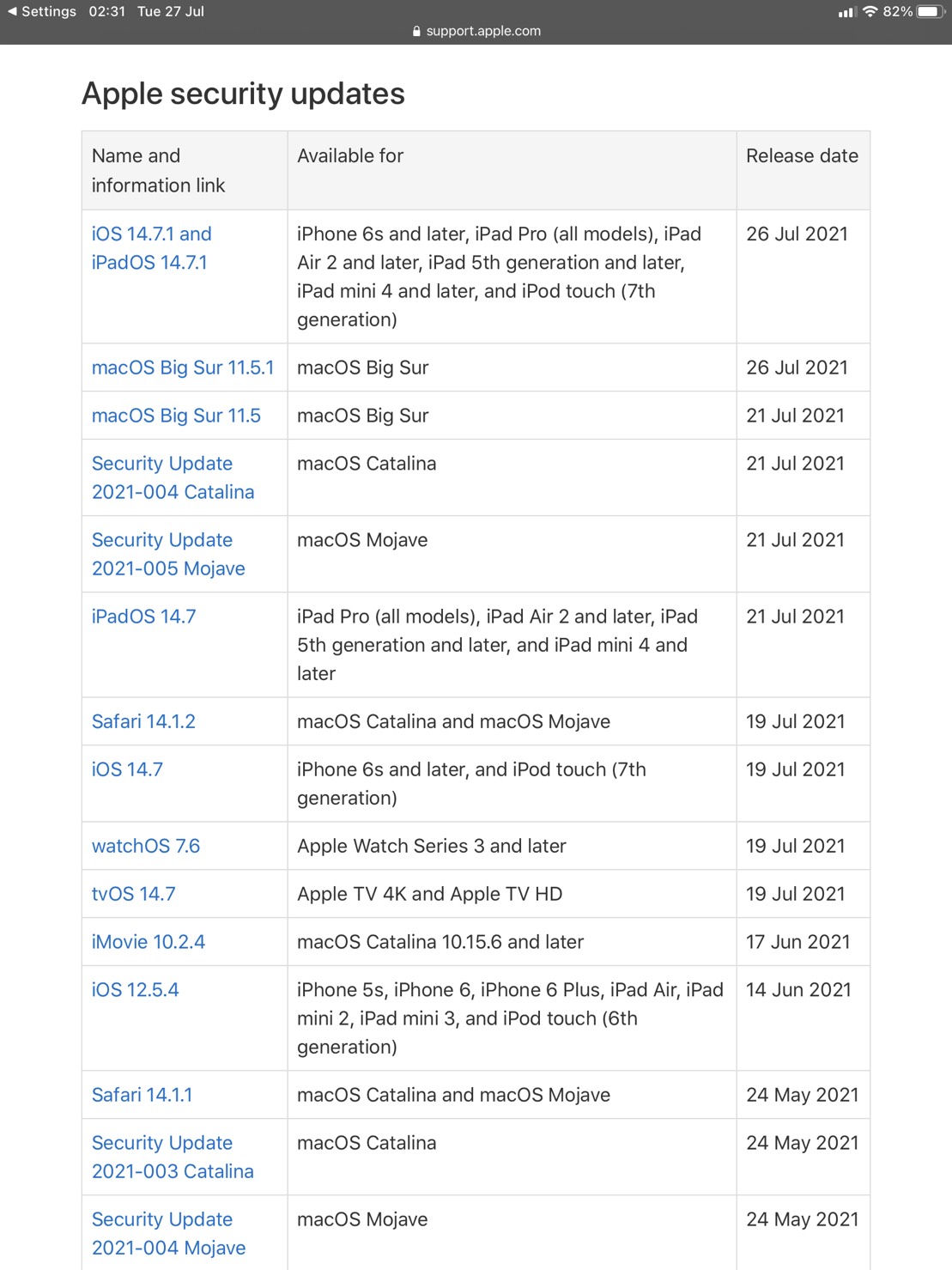Open Security Update 2021-003 Catalina link
The image size is (952, 1270).
173,1157
